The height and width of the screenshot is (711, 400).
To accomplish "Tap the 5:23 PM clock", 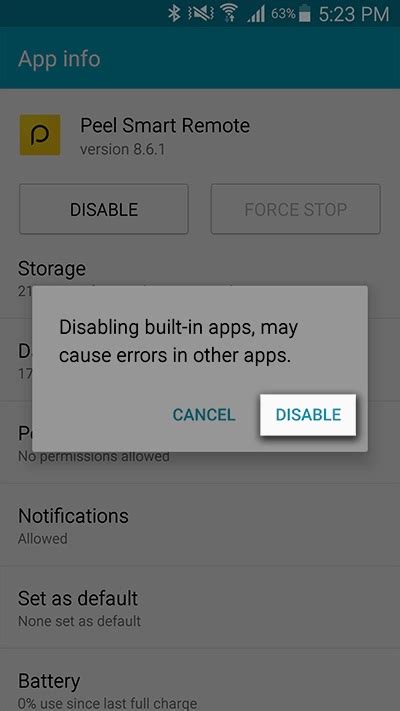I will pyautogui.click(x=354, y=15).
